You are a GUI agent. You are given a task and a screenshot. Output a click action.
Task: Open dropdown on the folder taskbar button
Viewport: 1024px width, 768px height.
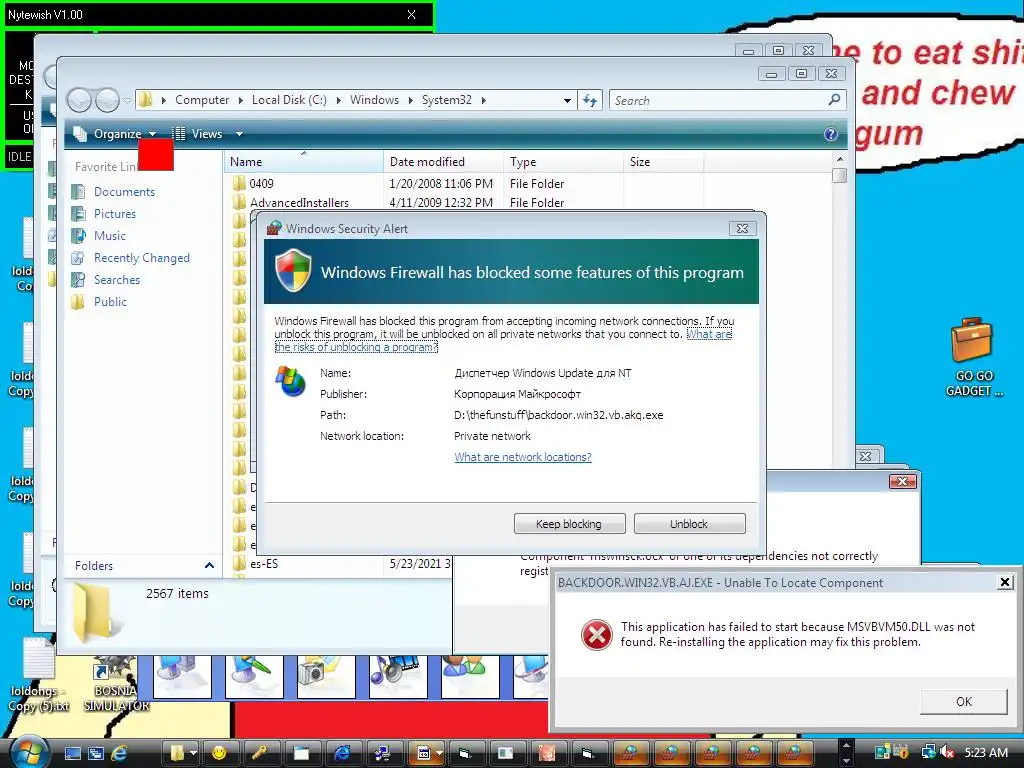193,753
